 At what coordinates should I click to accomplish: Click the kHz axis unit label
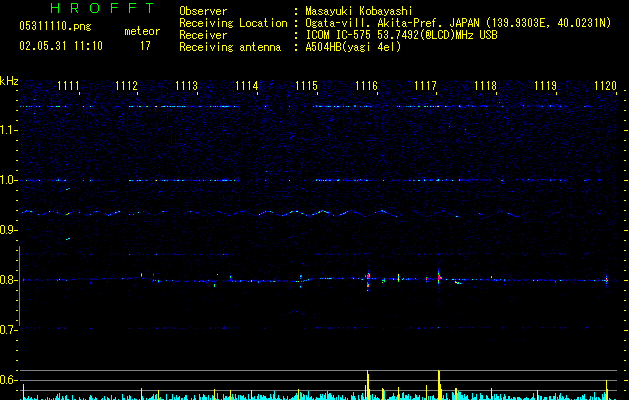click(x=9, y=80)
